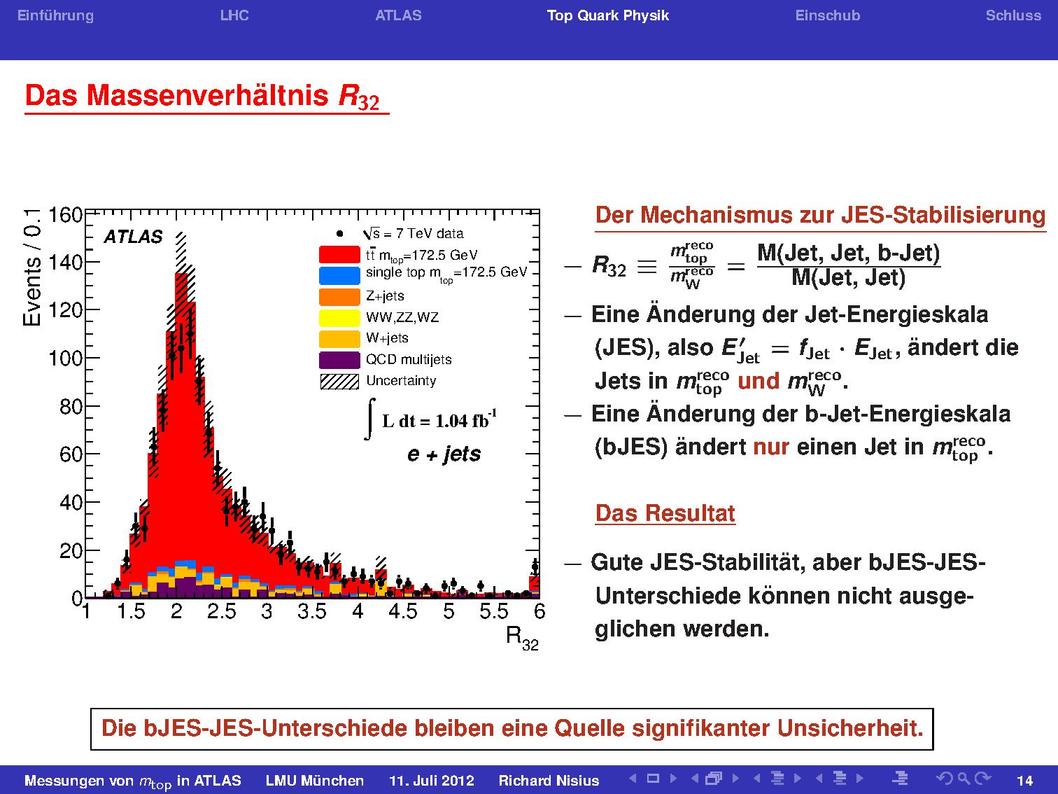
Task: Click the x-axis label R32 under the plot
Action: 522,637
